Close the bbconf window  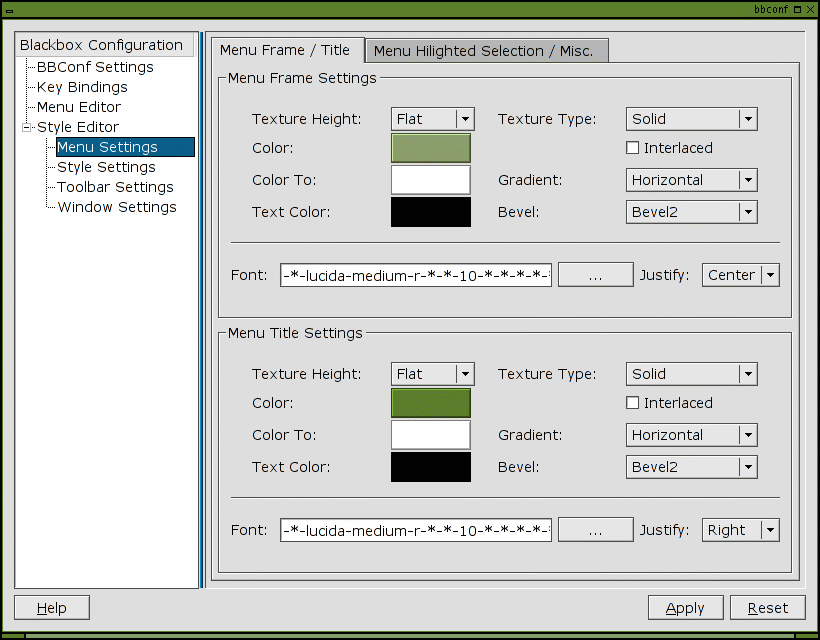point(811,9)
